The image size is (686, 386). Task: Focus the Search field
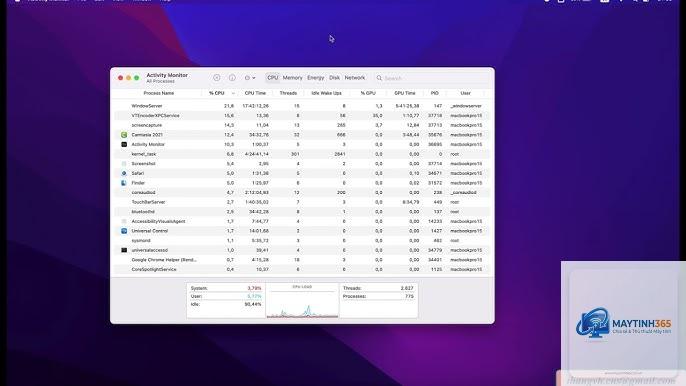point(431,78)
